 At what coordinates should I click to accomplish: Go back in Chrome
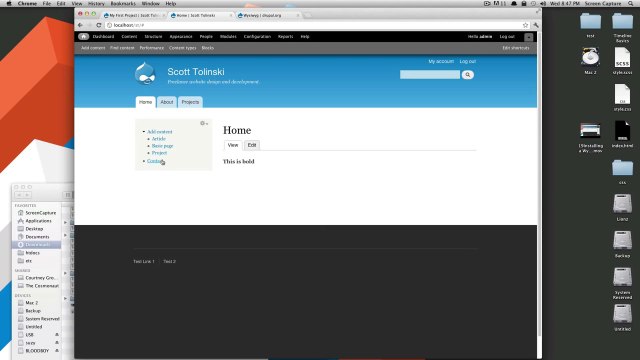(80, 25)
